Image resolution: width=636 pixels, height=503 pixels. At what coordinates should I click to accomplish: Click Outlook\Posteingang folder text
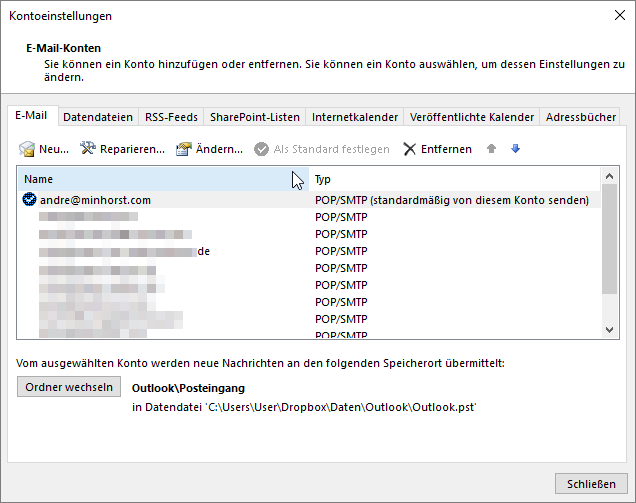188,388
